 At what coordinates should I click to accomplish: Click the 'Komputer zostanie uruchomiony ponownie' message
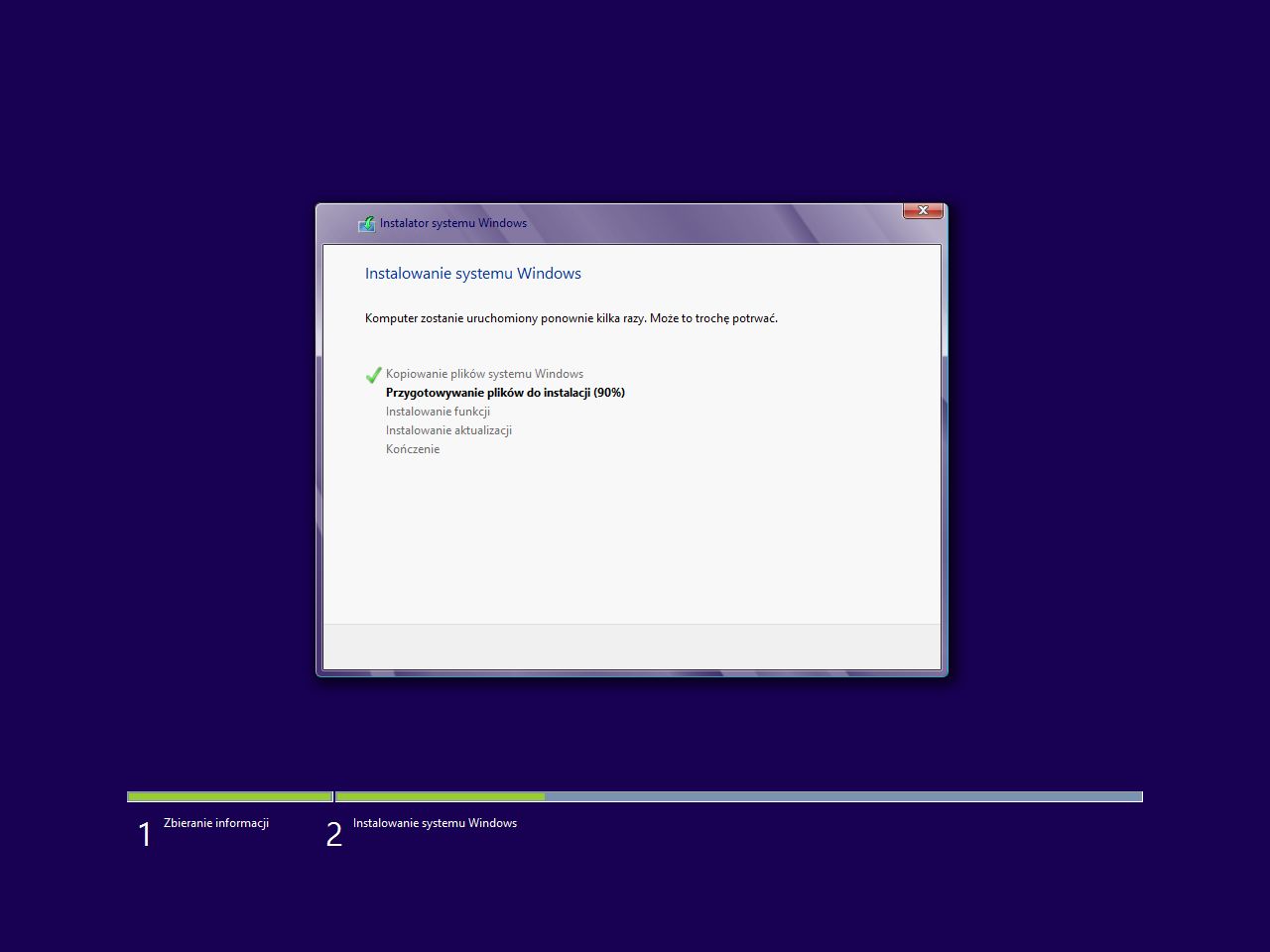click(x=571, y=318)
